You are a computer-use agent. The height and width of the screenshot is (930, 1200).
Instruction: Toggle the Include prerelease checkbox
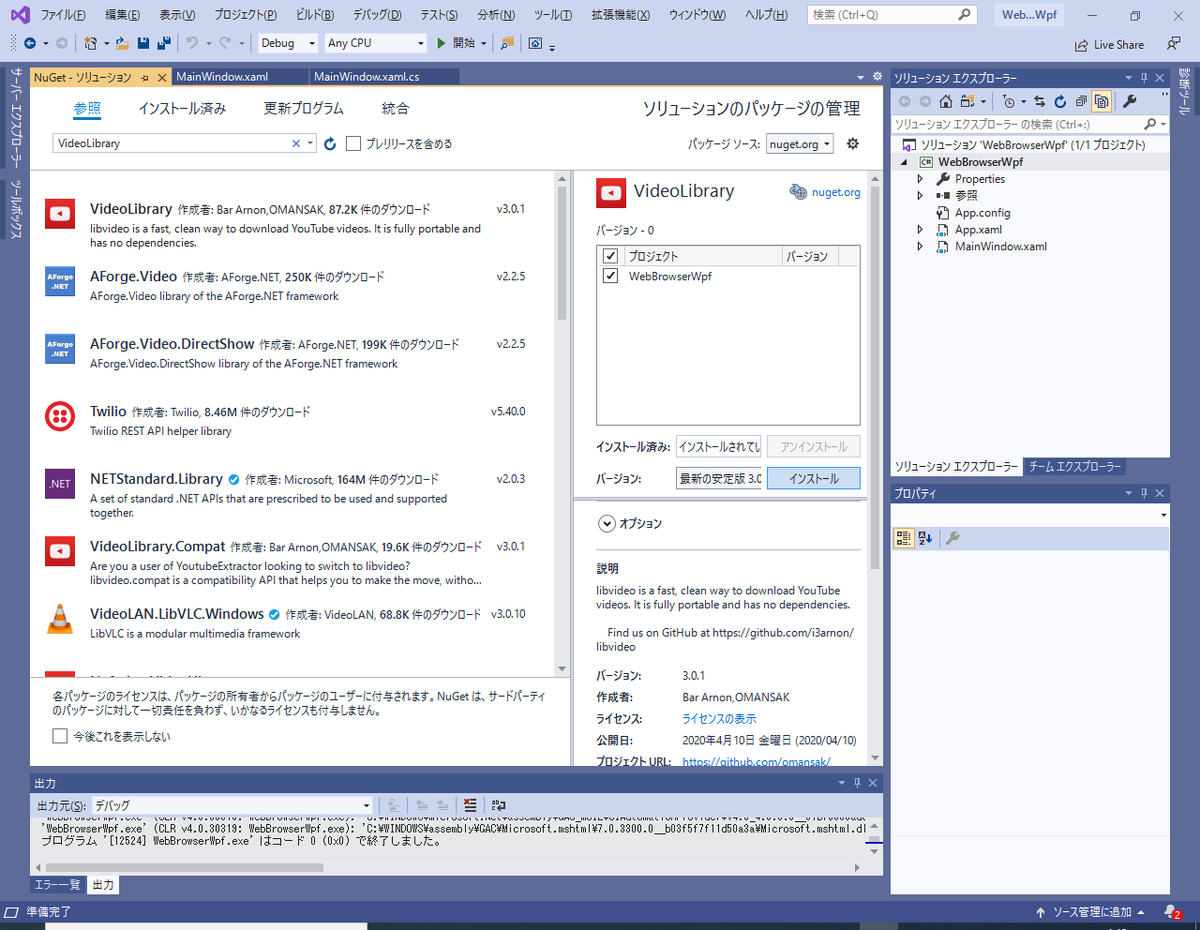pos(353,143)
